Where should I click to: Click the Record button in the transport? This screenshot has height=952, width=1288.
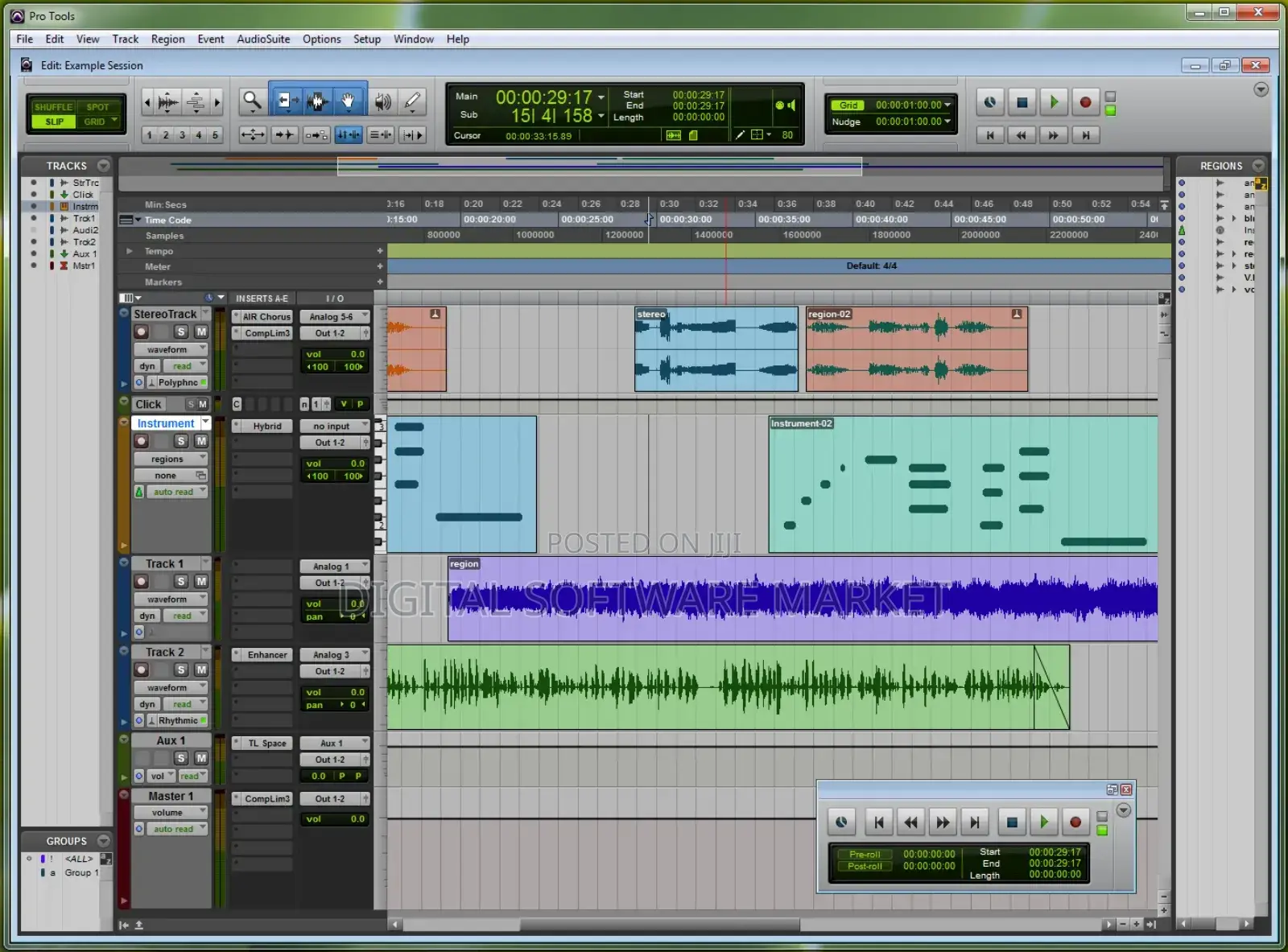1085,102
